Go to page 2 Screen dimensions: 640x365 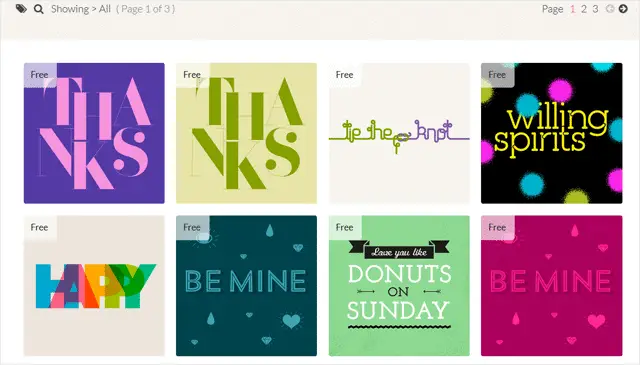point(584,9)
